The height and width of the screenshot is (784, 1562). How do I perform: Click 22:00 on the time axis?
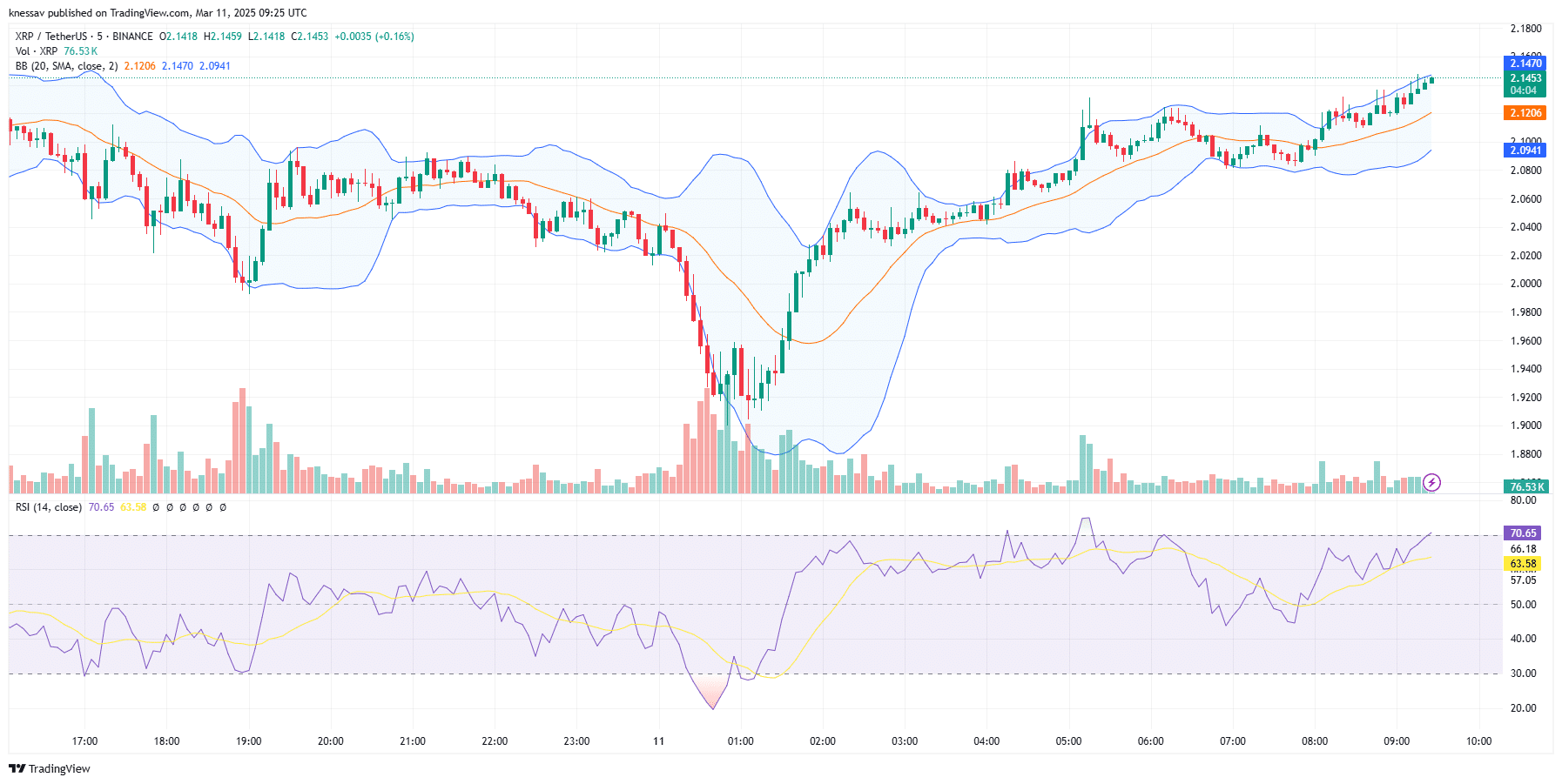pyautogui.click(x=495, y=741)
